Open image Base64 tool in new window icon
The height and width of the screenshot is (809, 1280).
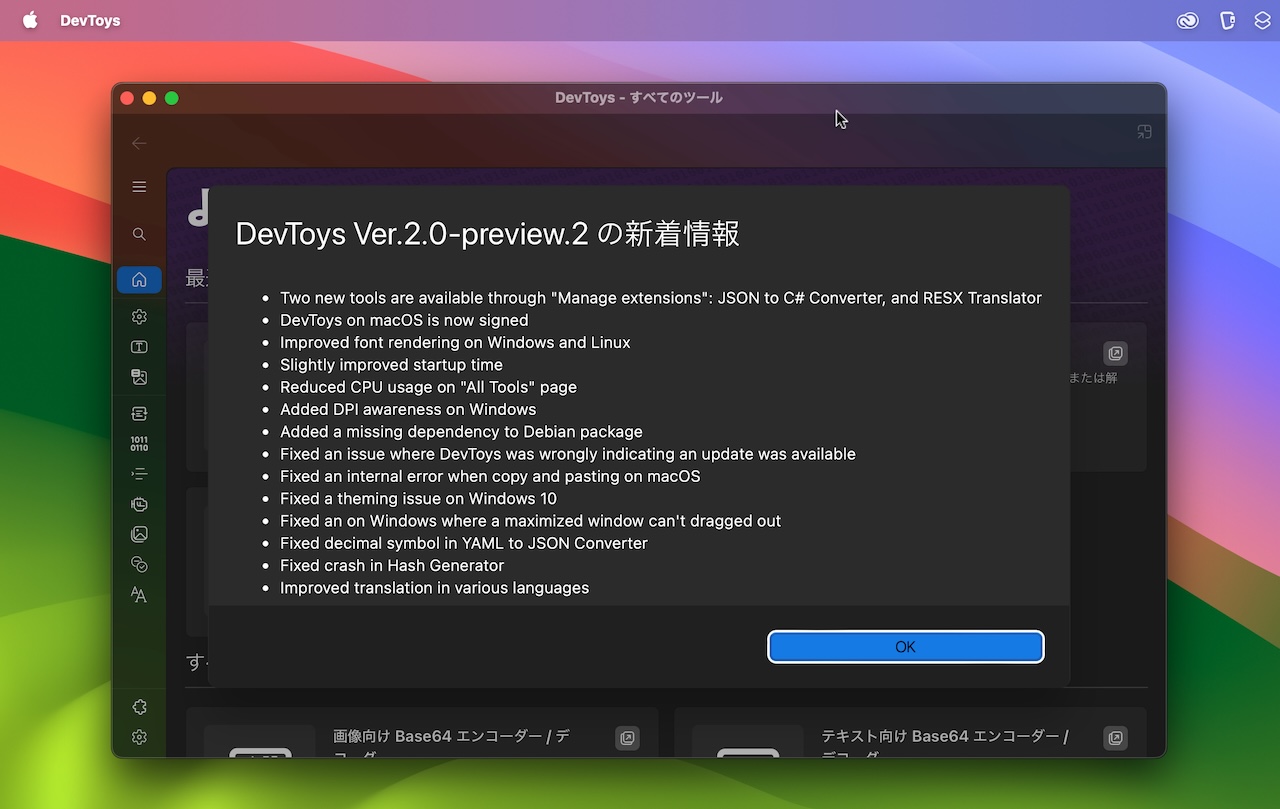[x=627, y=738]
